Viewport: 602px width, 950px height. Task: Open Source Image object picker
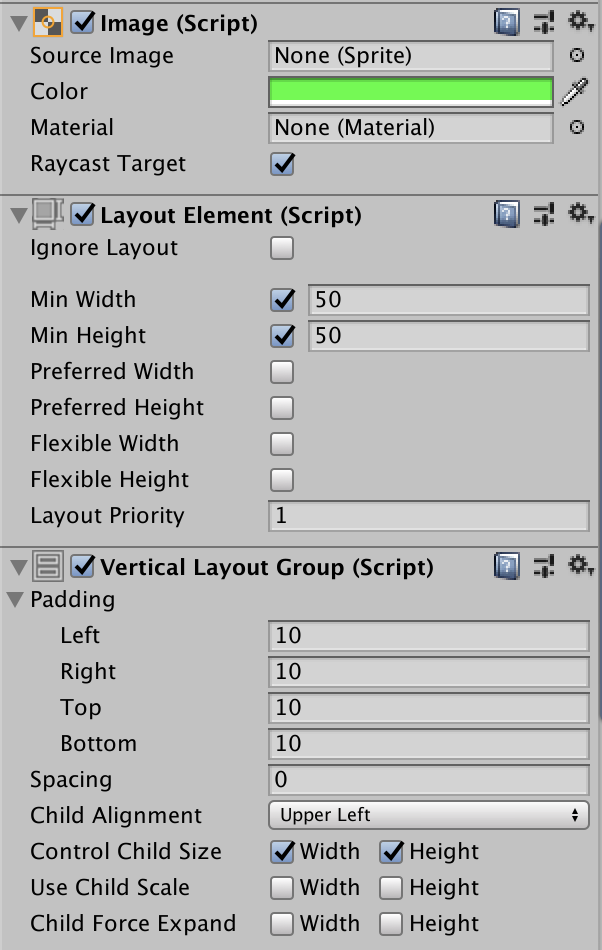coord(577,56)
